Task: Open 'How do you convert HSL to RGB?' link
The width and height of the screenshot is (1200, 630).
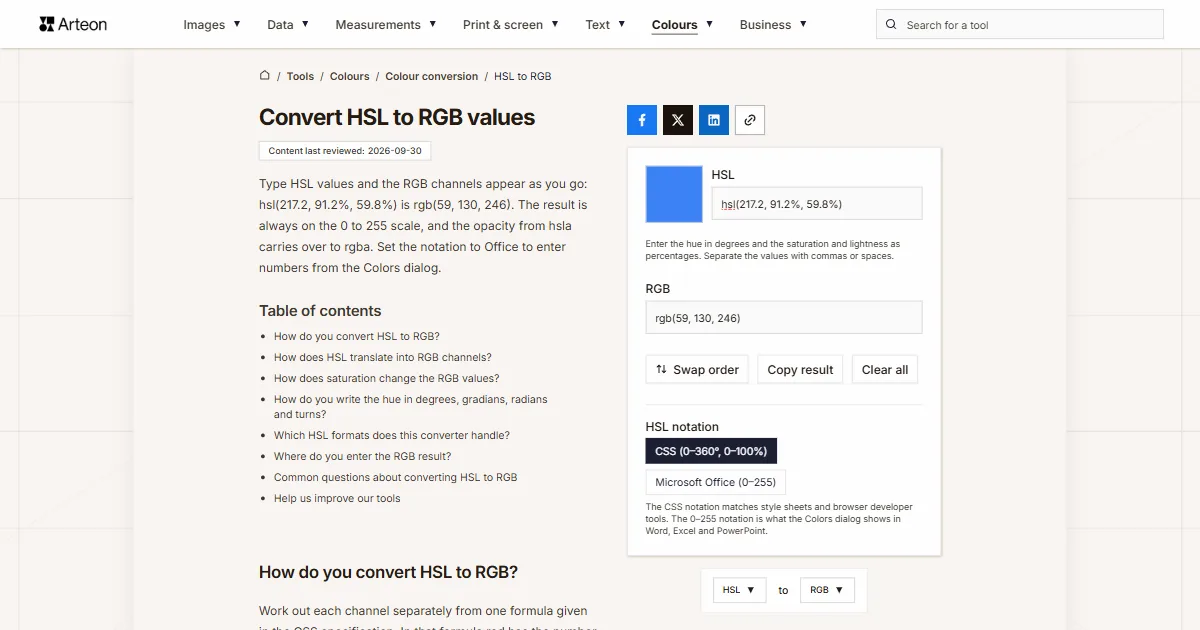Action: 357,336
